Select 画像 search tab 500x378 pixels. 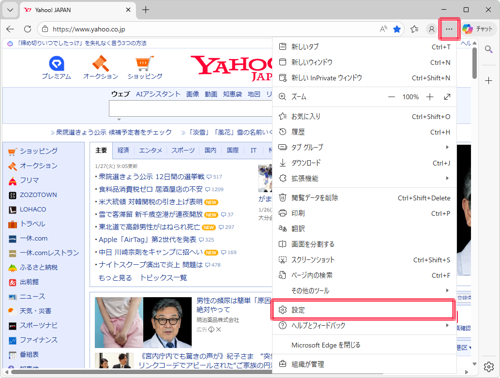point(192,94)
